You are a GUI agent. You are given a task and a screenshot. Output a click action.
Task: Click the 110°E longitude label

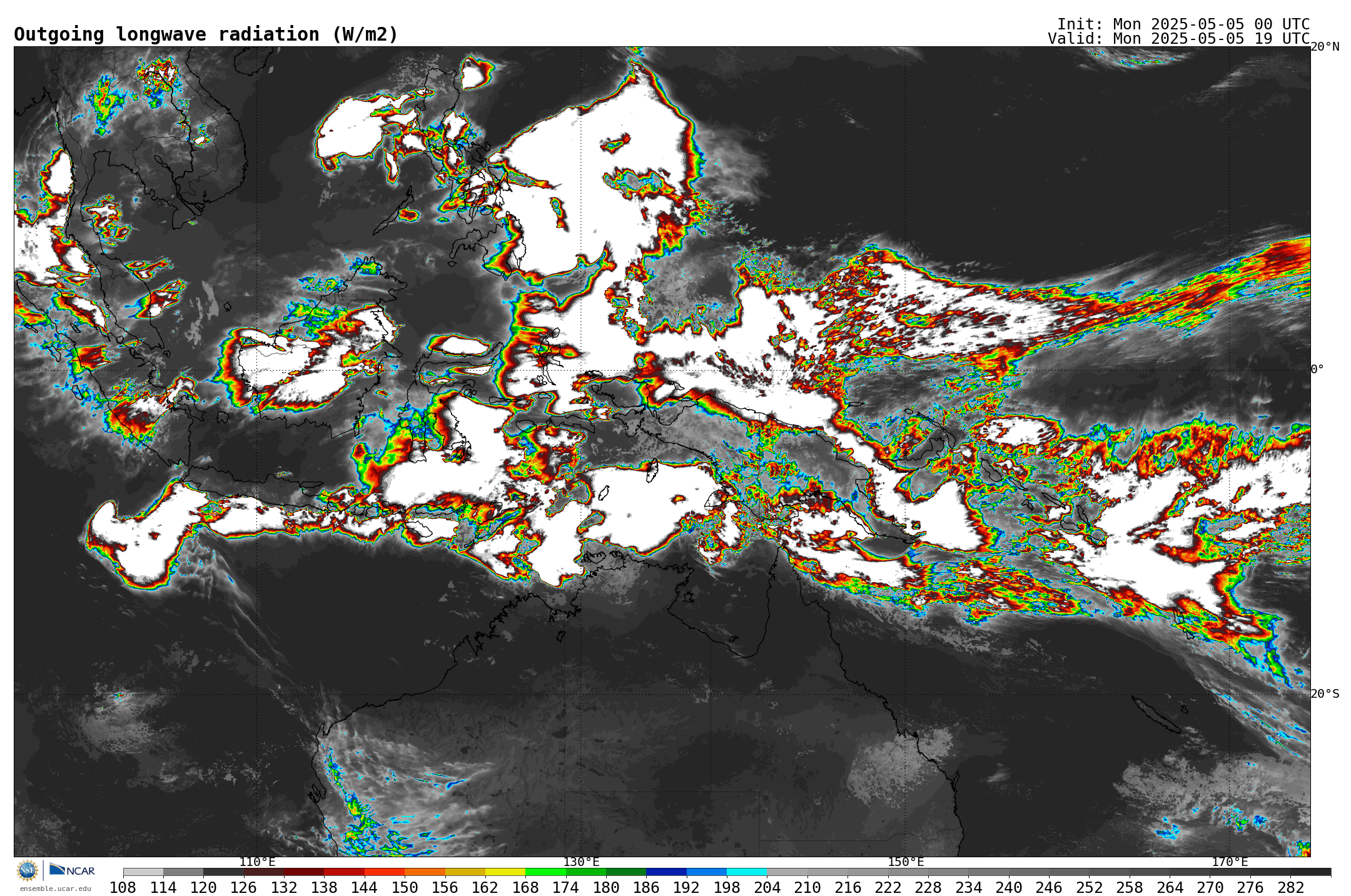click(257, 862)
